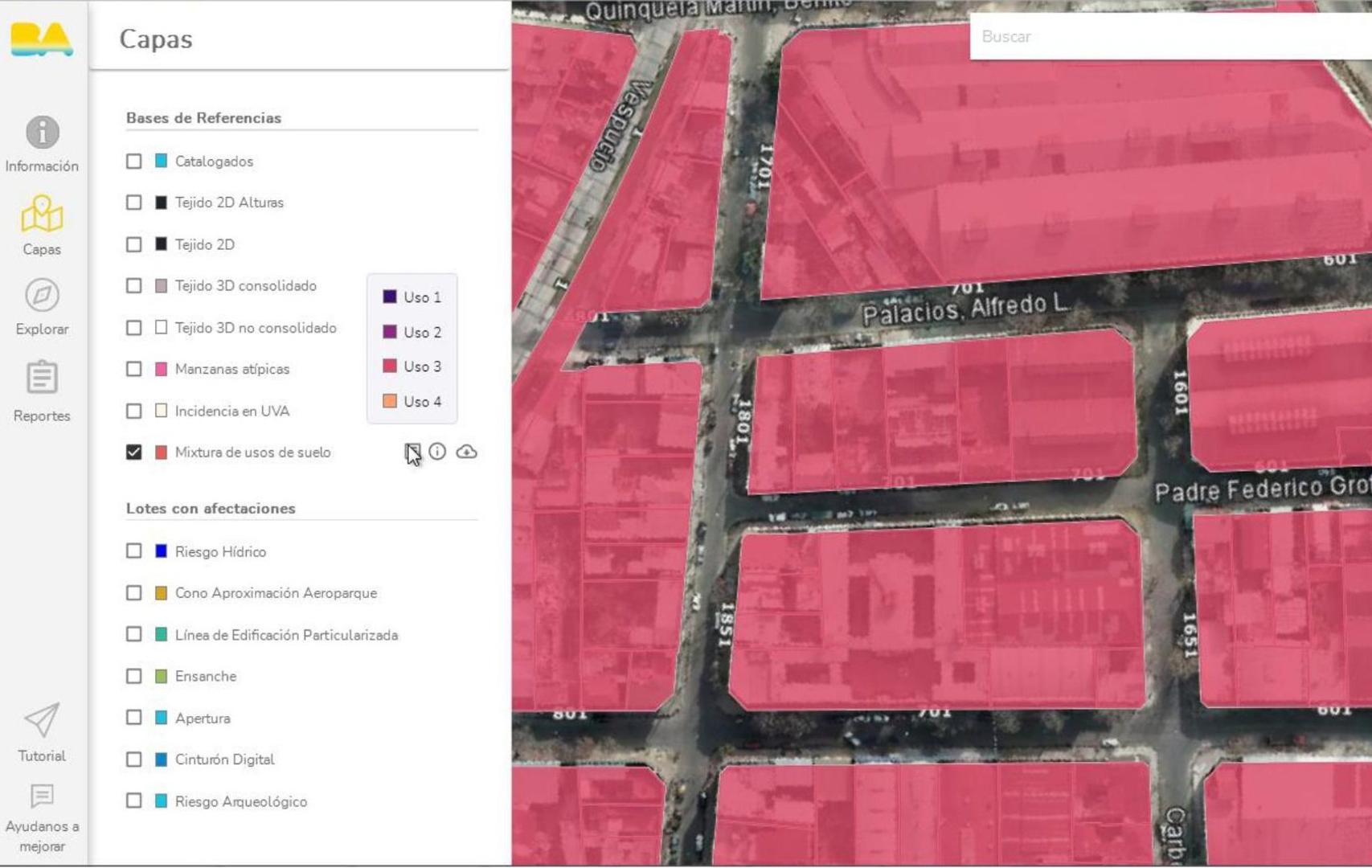Click the Uso 1 purple legend swatch
1372x868 pixels.
[x=390, y=297]
